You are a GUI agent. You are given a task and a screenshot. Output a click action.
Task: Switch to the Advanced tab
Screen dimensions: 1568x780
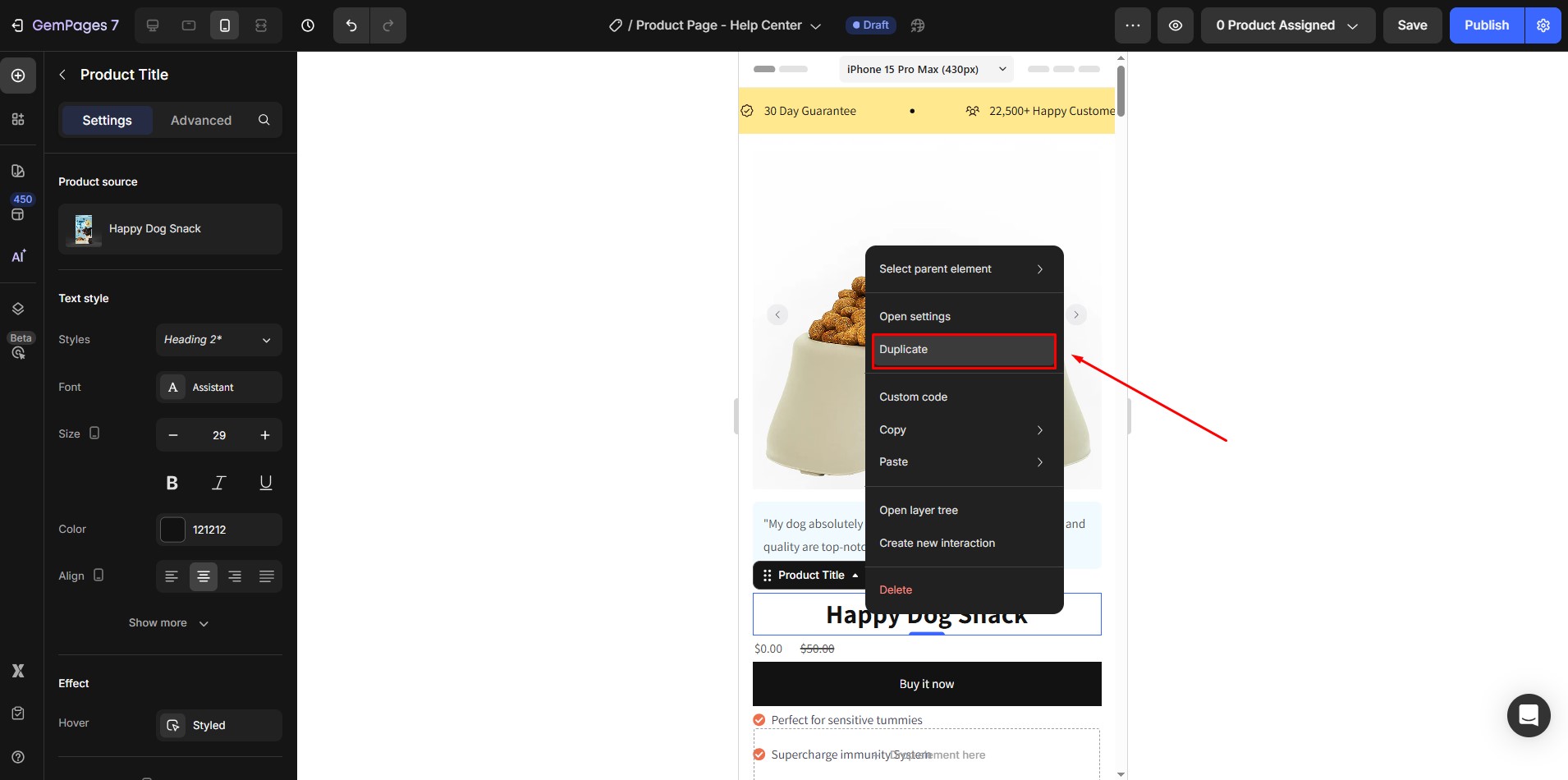tap(200, 120)
